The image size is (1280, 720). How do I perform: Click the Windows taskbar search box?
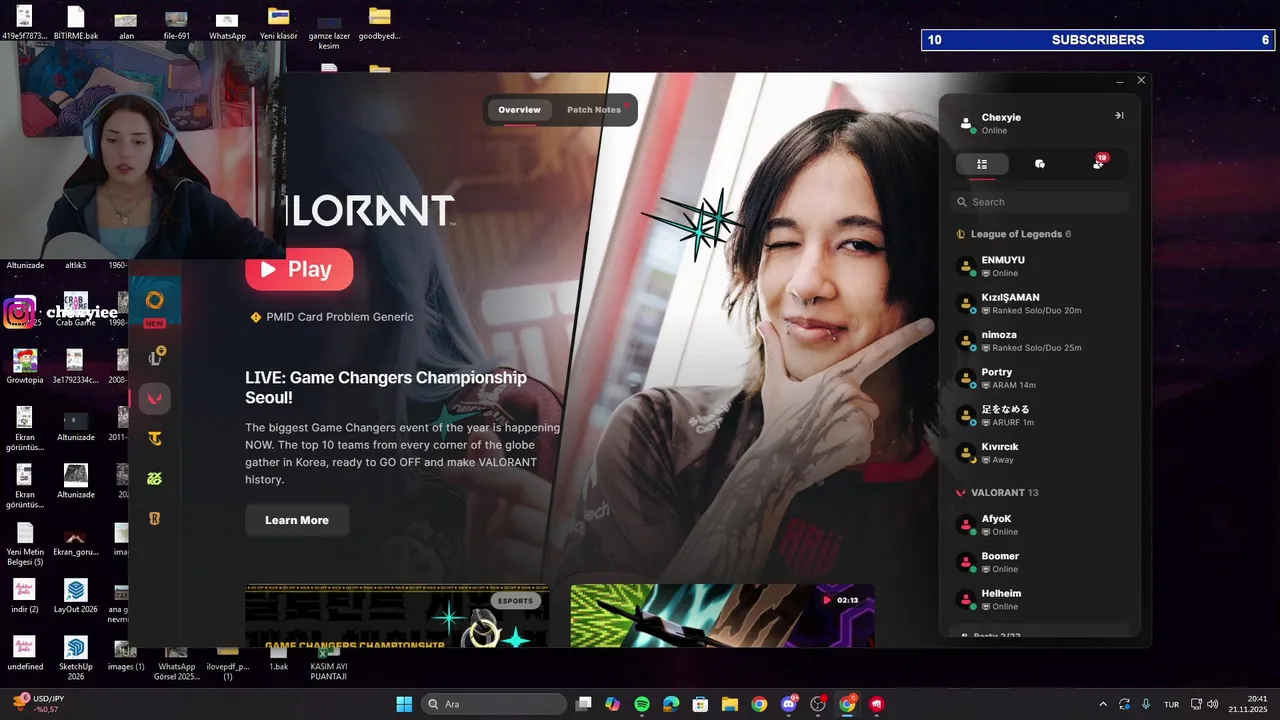tap(494, 704)
